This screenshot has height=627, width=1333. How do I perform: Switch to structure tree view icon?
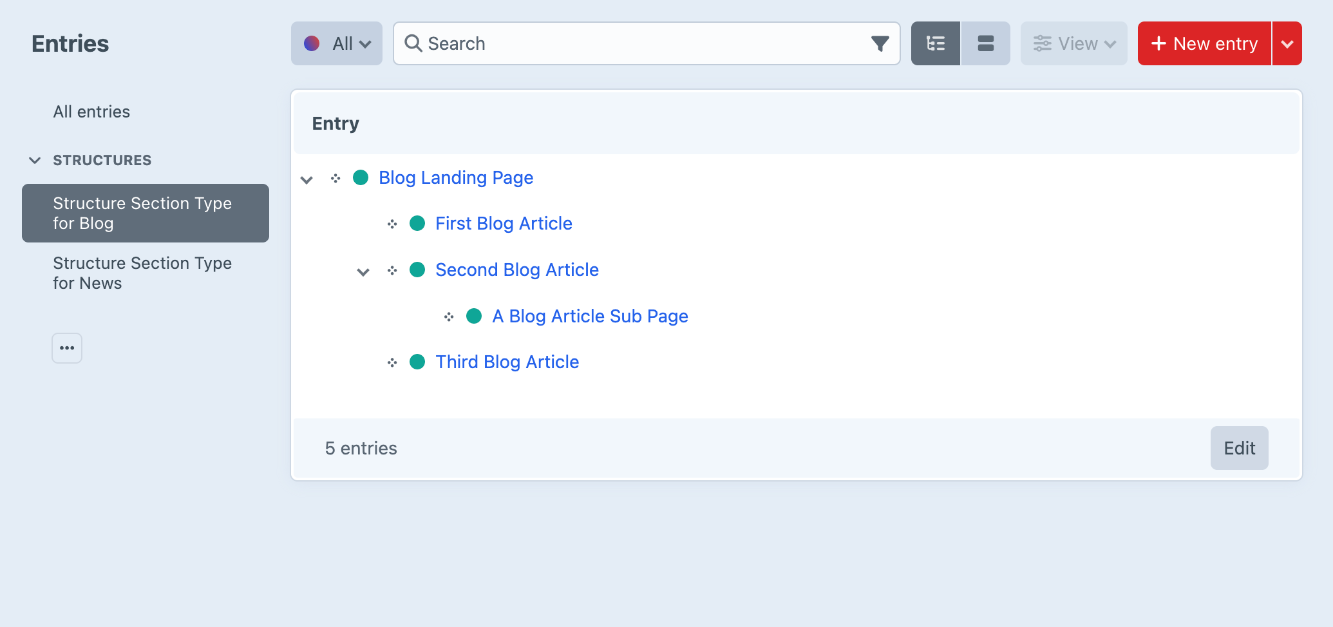click(x=936, y=44)
